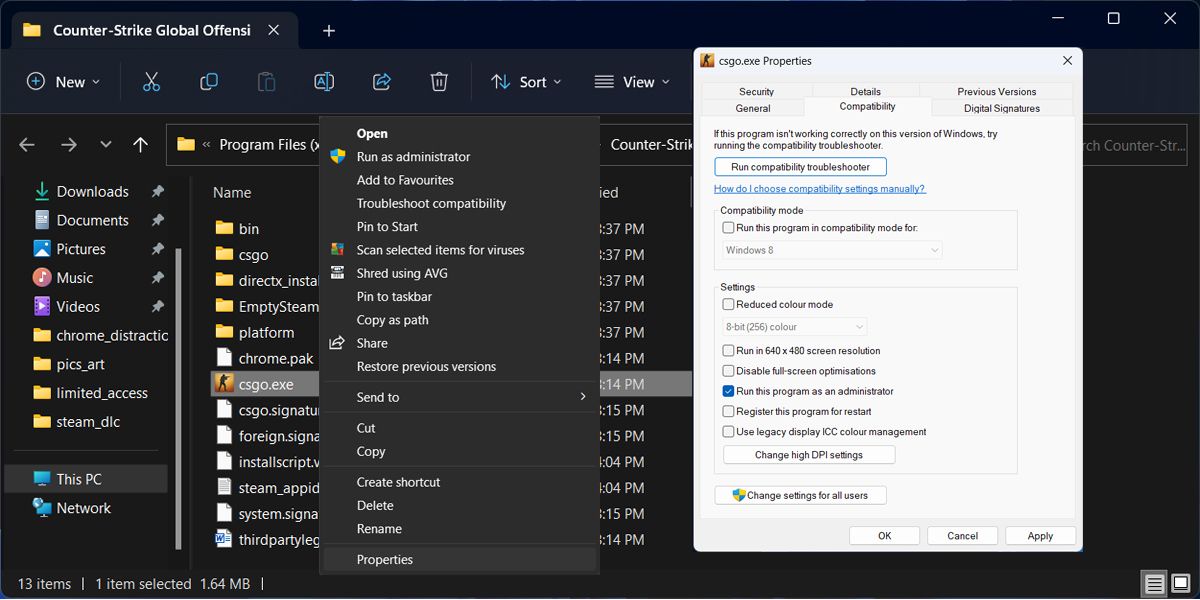Unpin Music using its pin icon

pos(157,278)
